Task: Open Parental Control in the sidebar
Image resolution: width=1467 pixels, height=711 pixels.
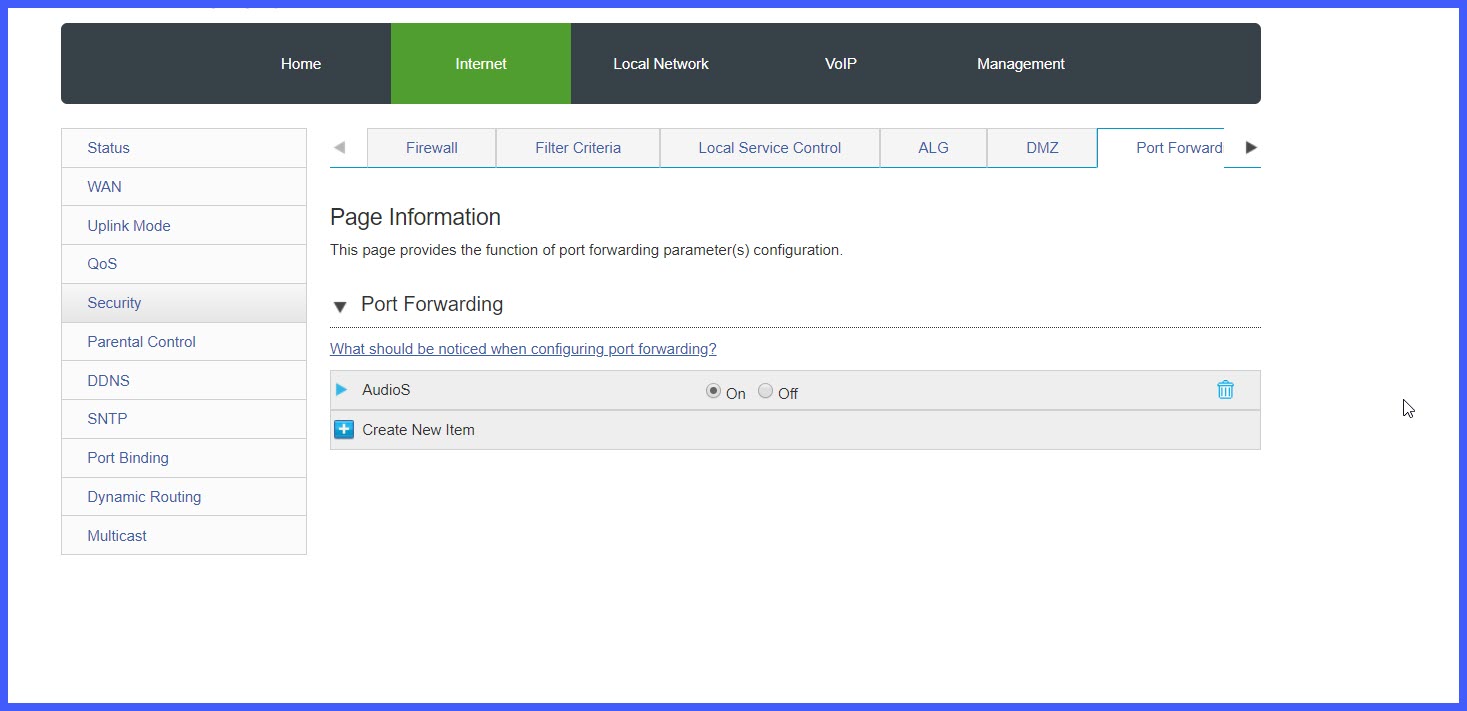Action: [184, 342]
